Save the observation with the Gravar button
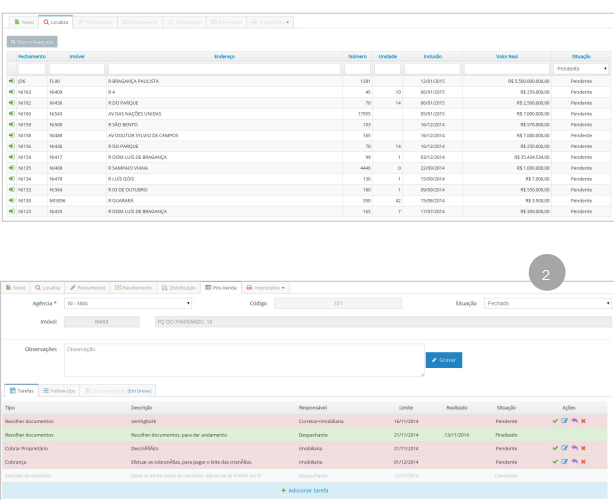 coord(444,360)
